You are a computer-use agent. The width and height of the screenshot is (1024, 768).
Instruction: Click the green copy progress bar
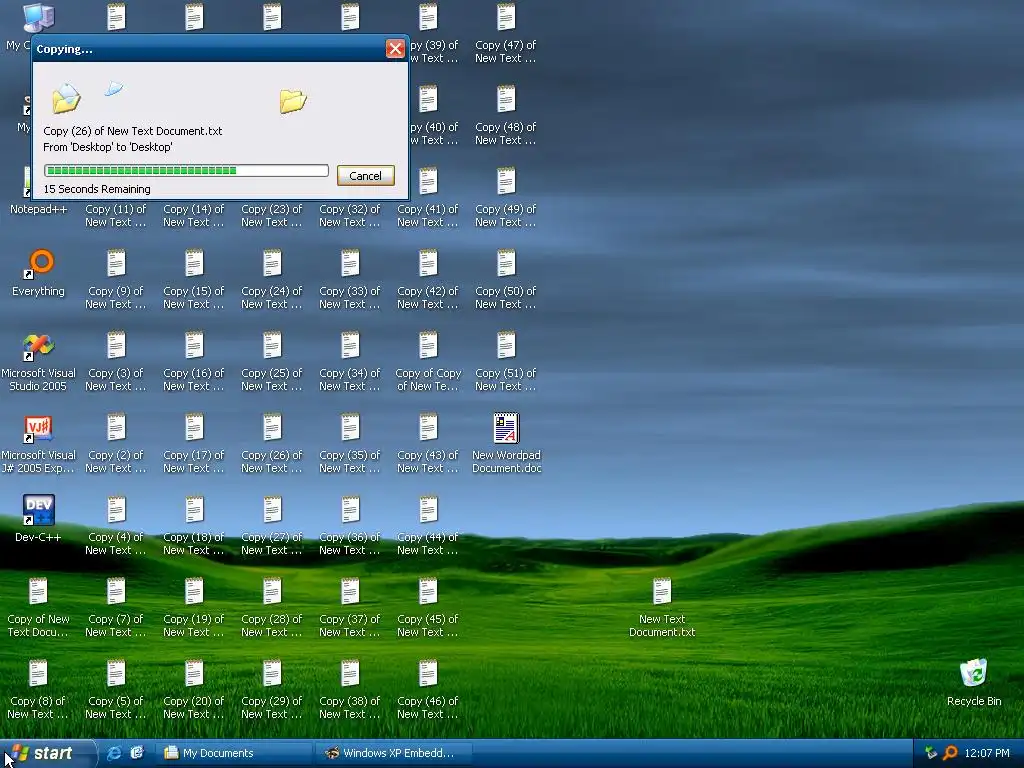[186, 170]
